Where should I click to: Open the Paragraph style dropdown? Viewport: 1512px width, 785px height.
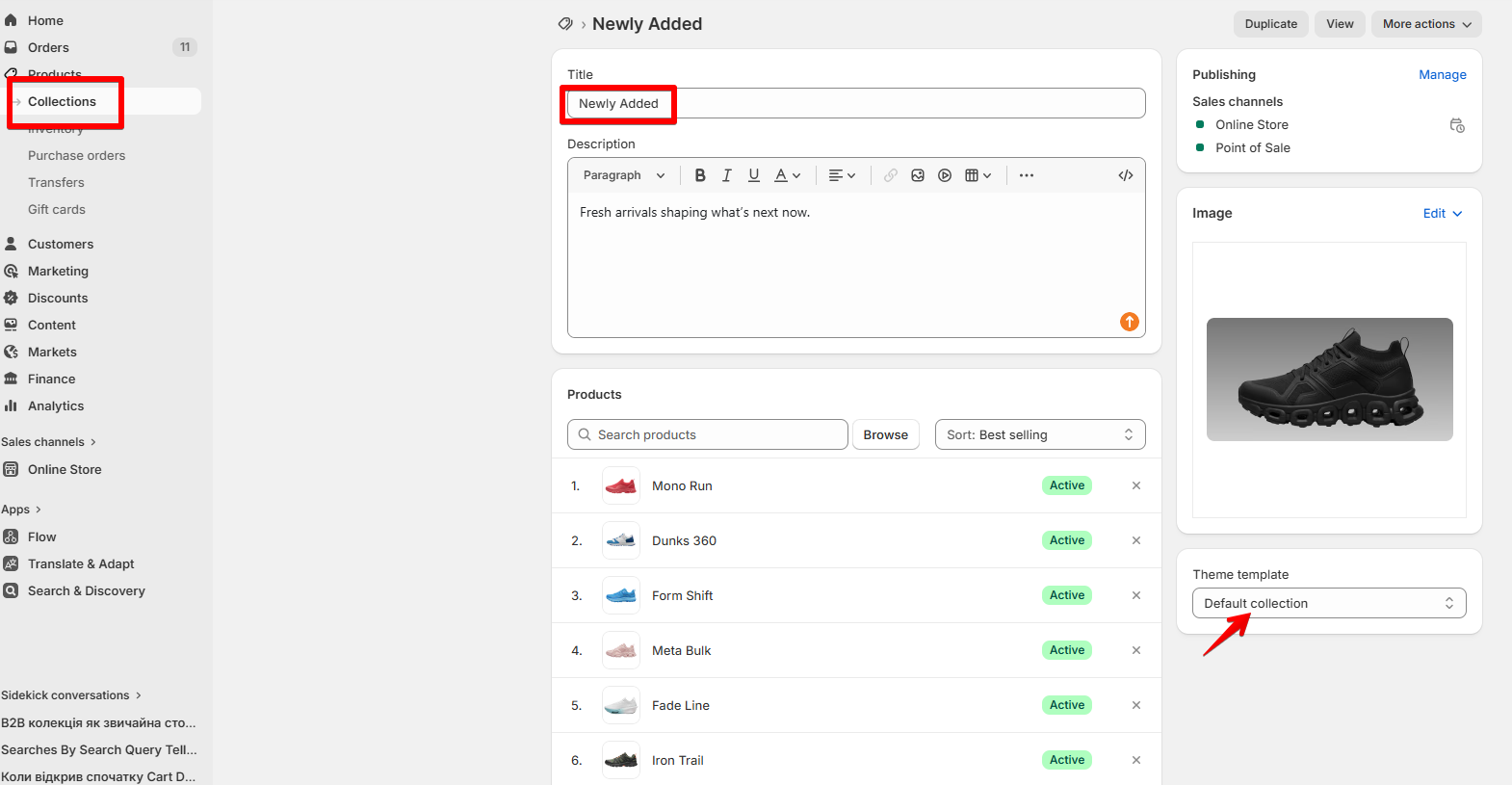click(x=623, y=175)
